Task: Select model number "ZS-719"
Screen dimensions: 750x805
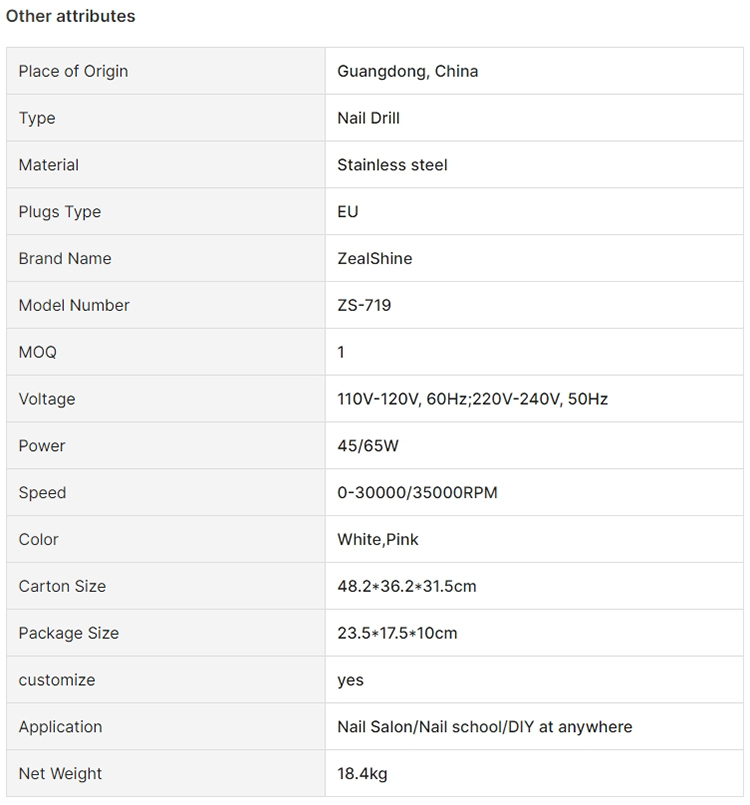Action: pyautogui.click(x=364, y=306)
